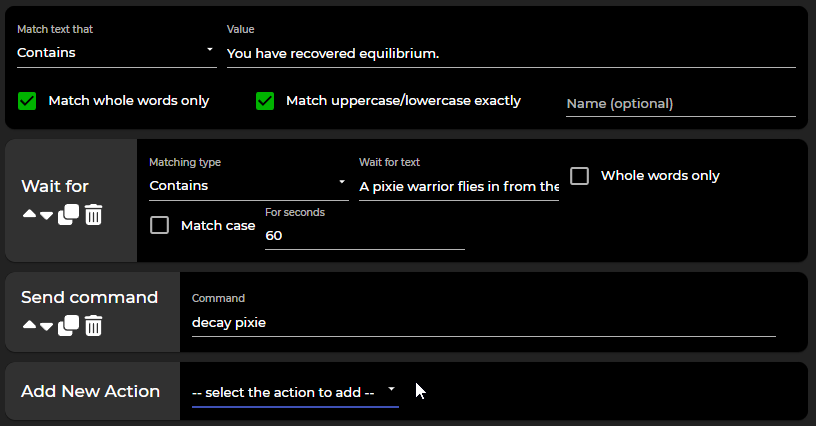Disable Match uppercase/lowercase exactly checkbox
Viewport: 816px width, 426px height.
click(265, 101)
